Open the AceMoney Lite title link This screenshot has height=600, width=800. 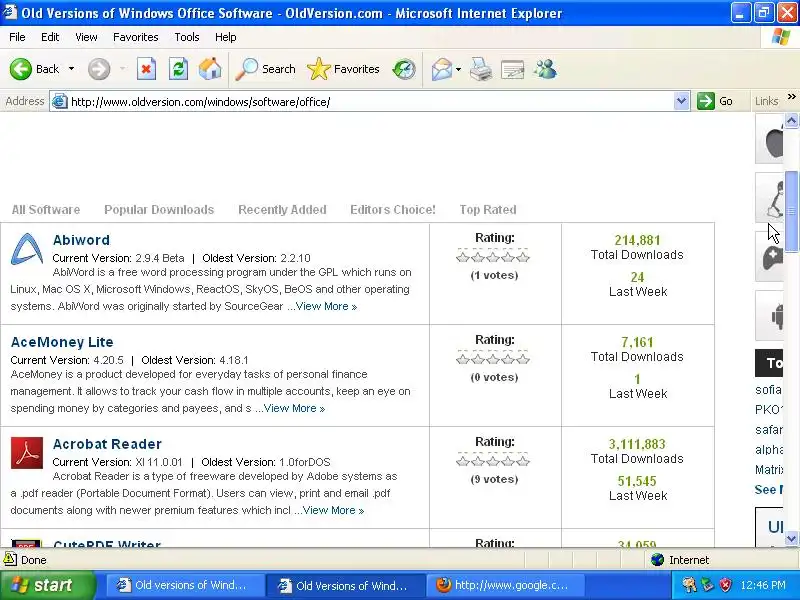coord(62,342)
